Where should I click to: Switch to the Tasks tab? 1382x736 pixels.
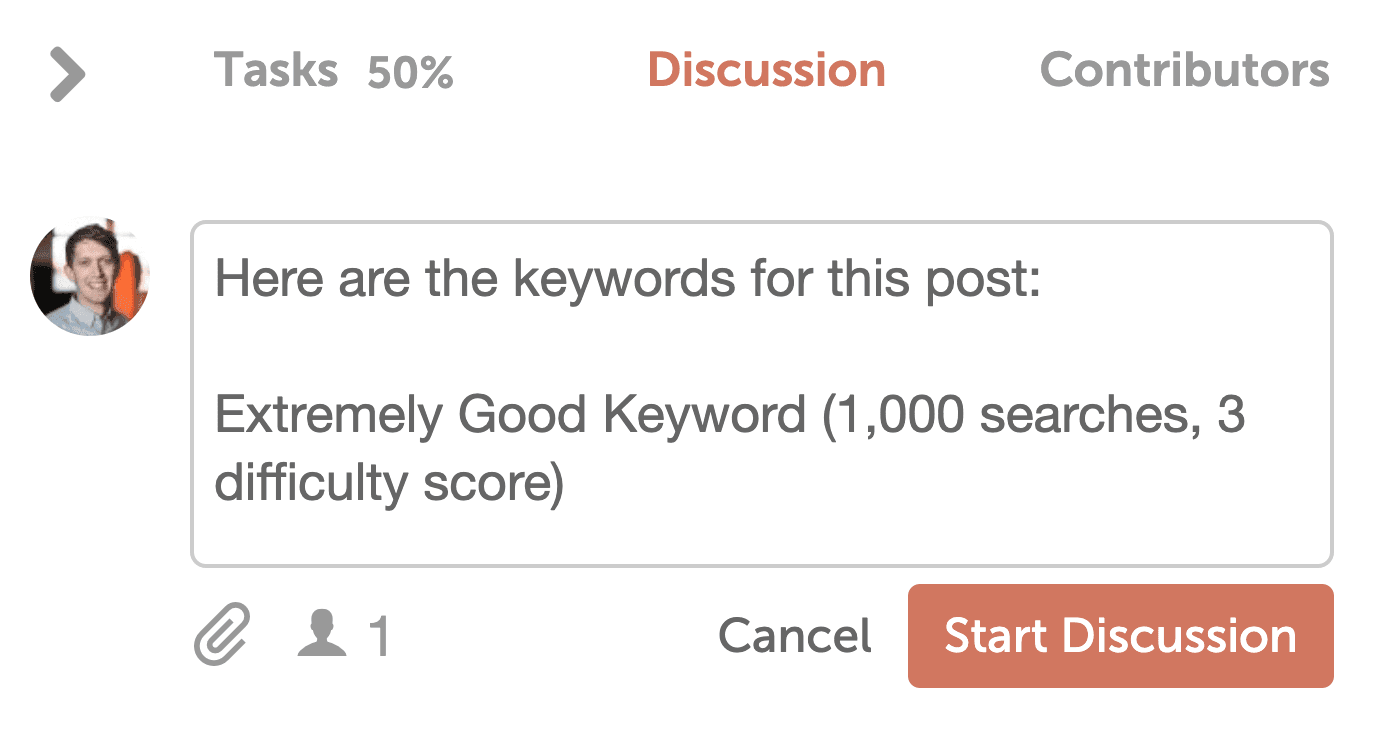[x=276, y=71]
